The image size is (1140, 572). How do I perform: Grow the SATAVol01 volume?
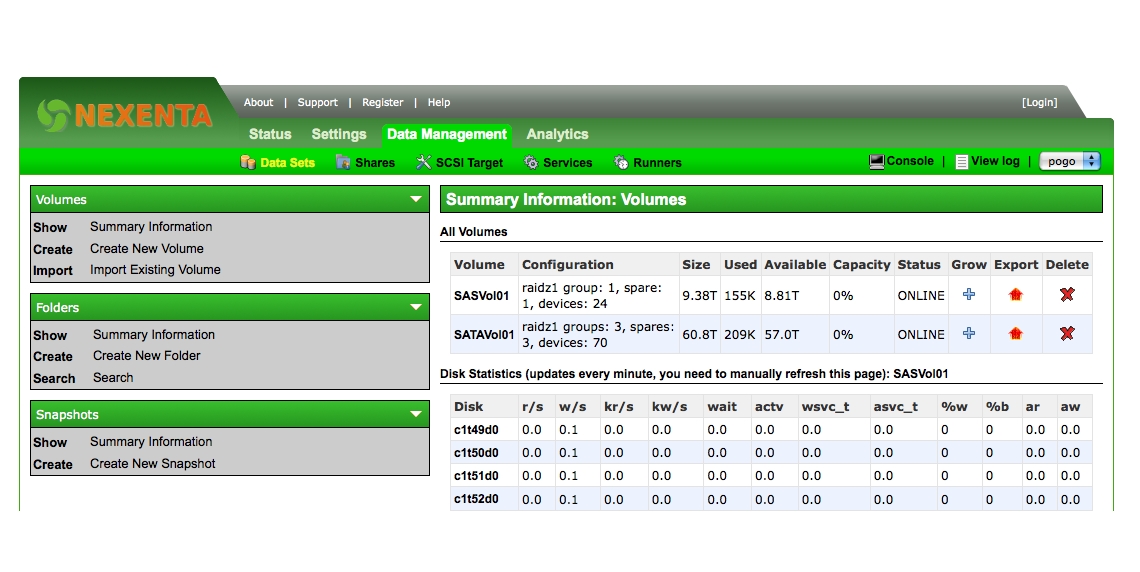[x=968, y=334]
